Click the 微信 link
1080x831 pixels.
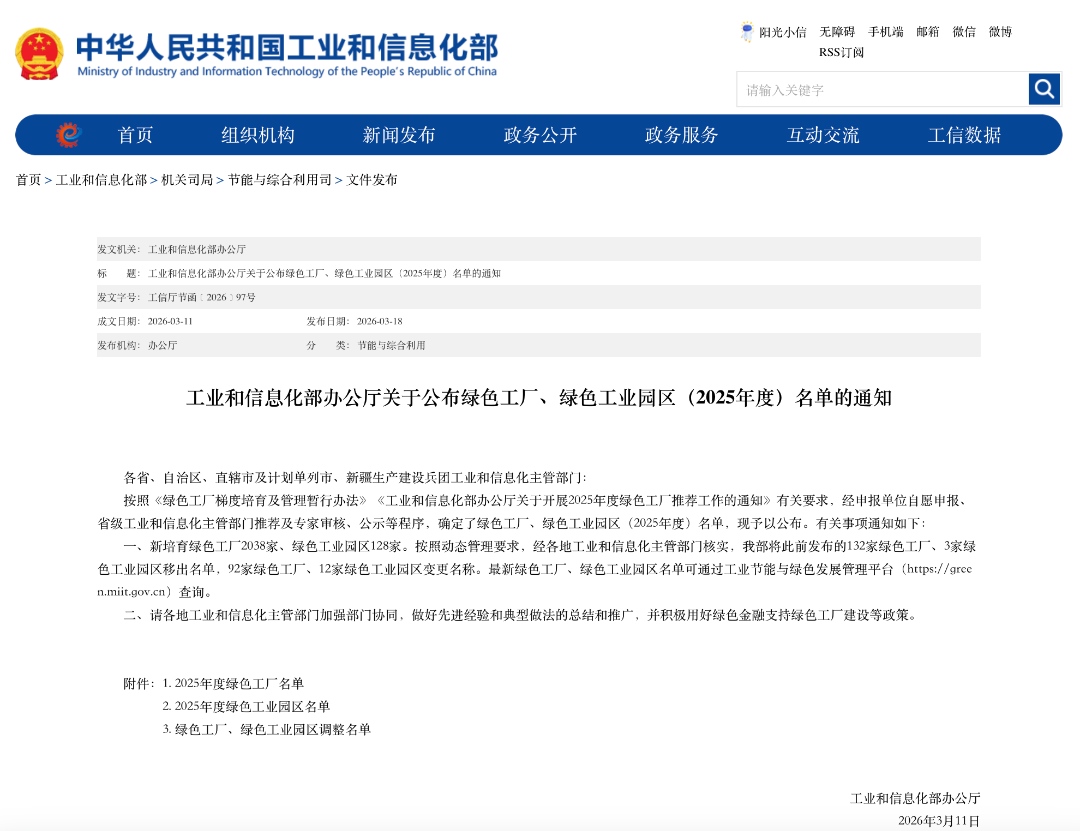point(964,32)
